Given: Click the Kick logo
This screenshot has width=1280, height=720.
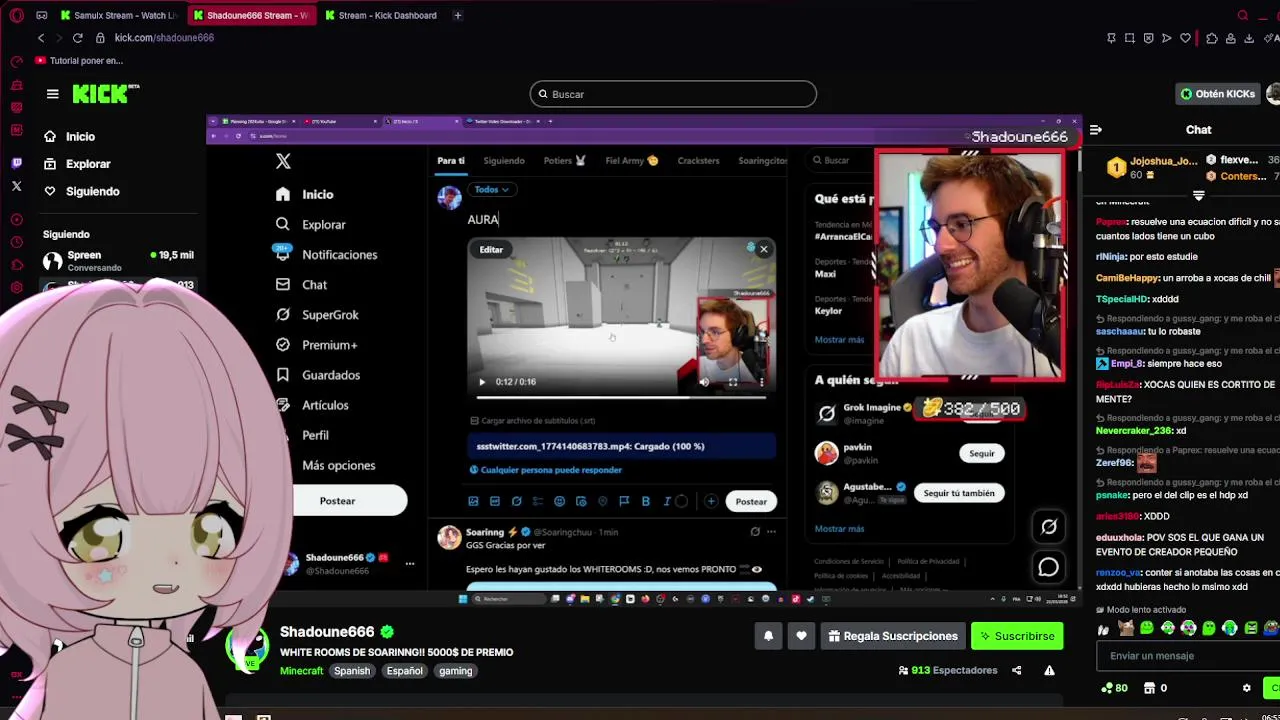Looking at the screenshot, I should pyautogui.click(x=105, y=93).
